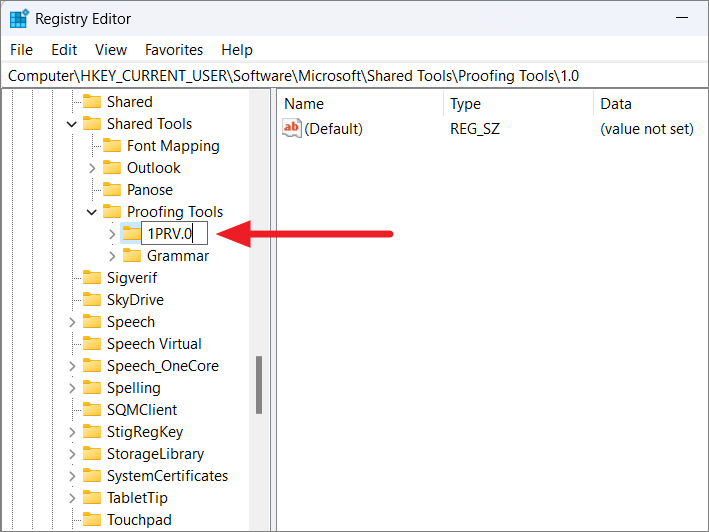
Task: Click the SQMClient folder icon
Action: click(92, 410)
